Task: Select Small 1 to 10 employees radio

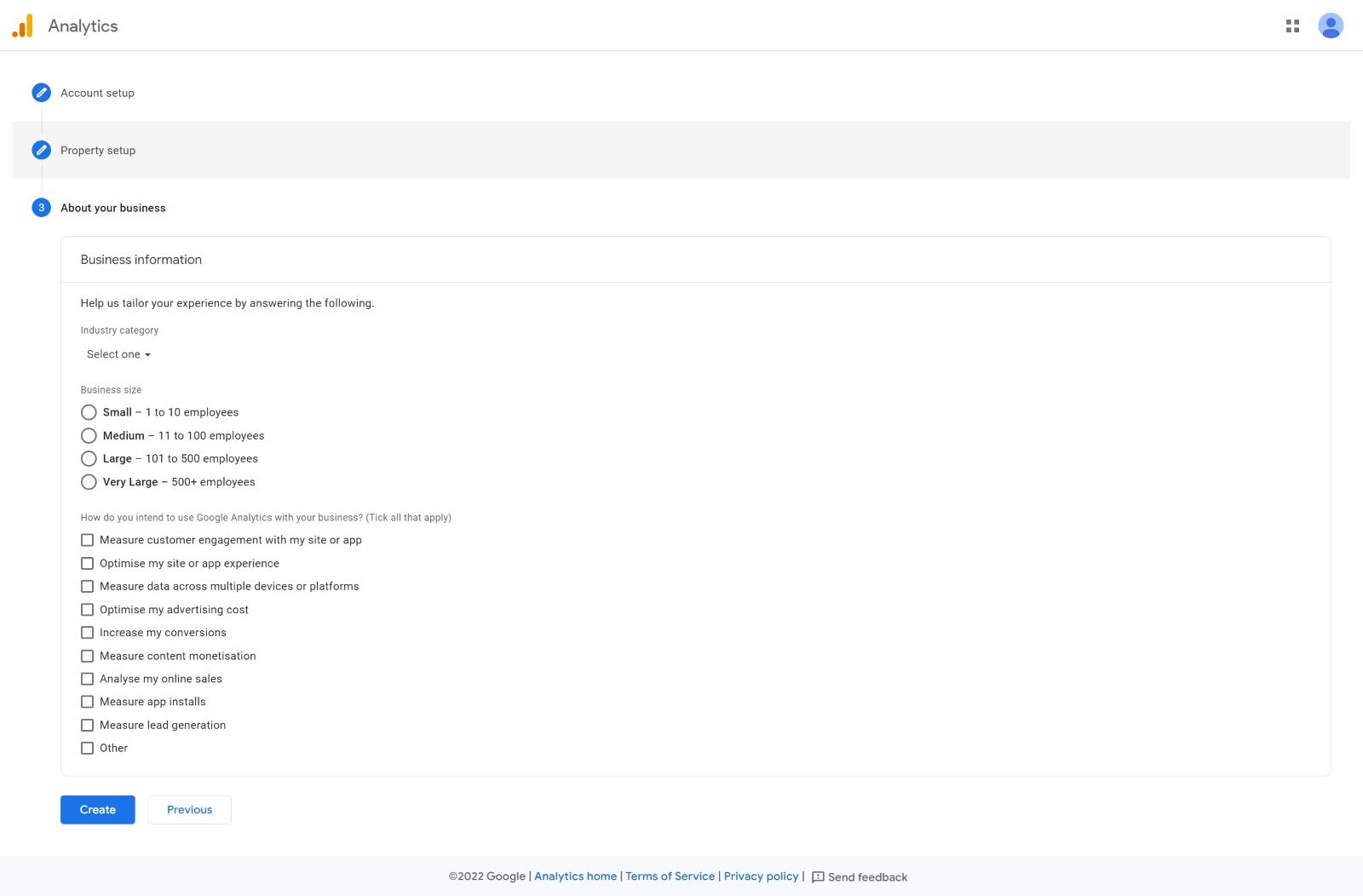Action: [x=89, y=412]
